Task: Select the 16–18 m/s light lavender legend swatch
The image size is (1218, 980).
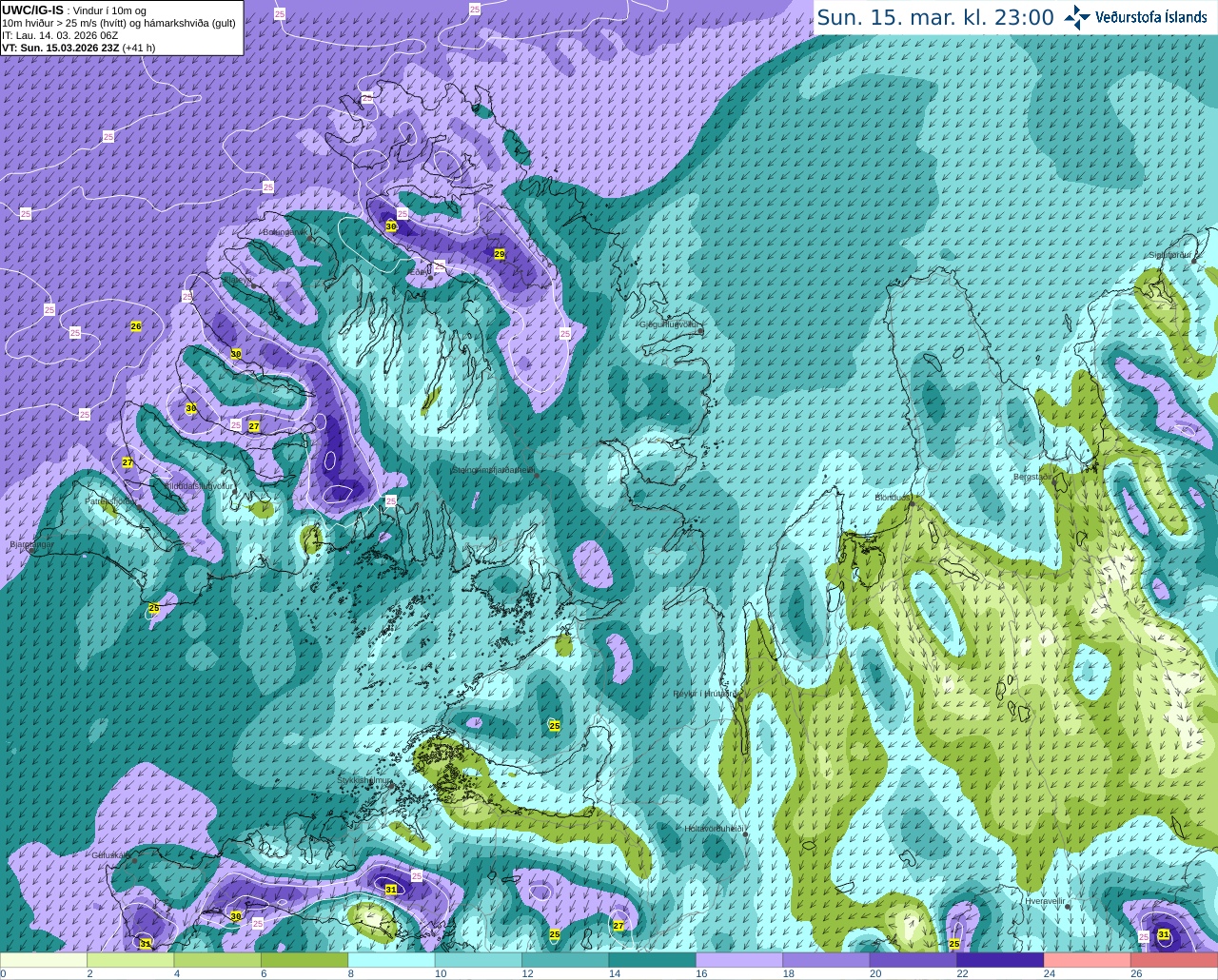Action: pos(739,961)
